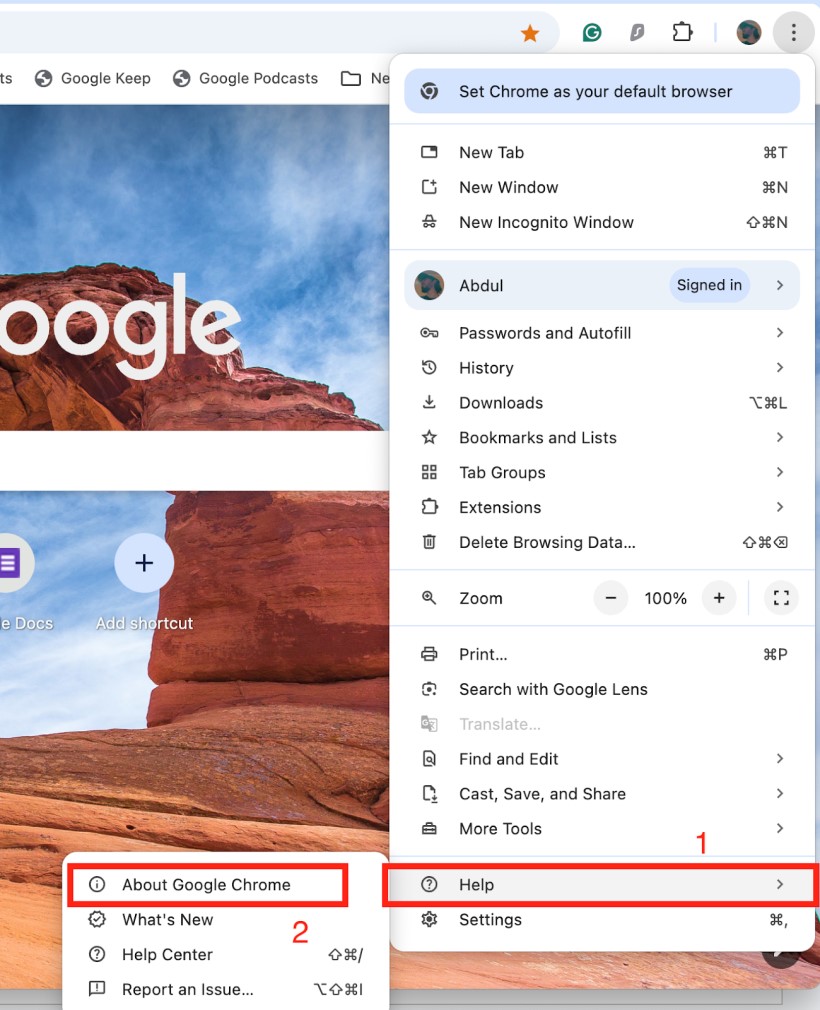Screen dimensions: 820x1010
Task: Click the Extensions puzzle piece icon
Action: 682,33
